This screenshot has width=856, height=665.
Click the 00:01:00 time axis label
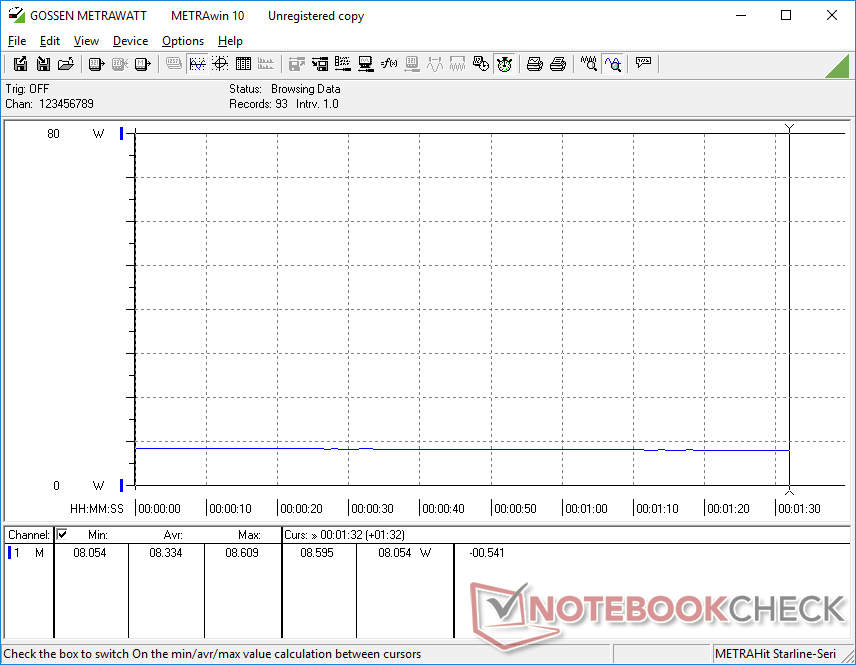coord(586,508)
